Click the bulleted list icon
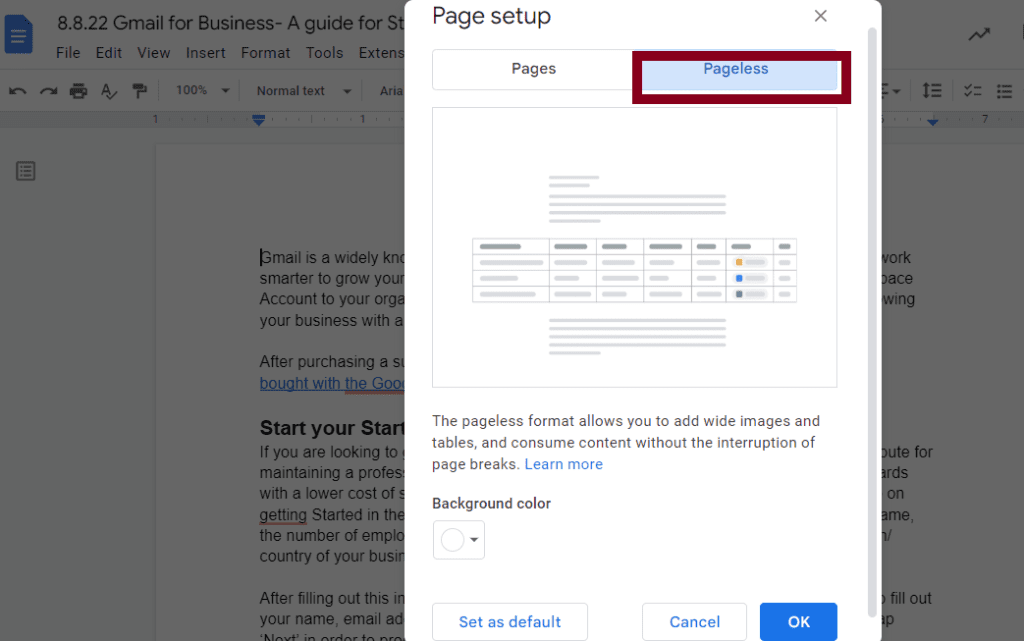 (1005, 91)
